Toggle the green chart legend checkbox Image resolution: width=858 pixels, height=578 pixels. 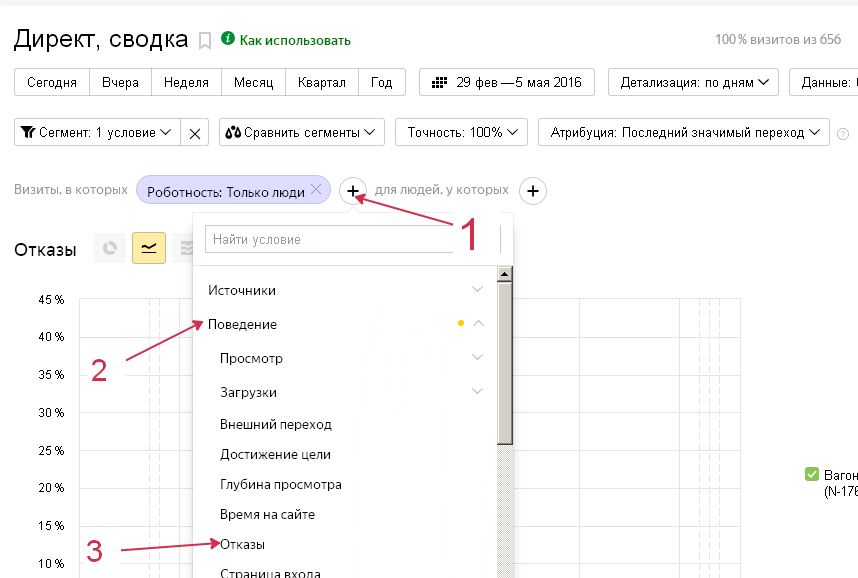point(812,474)
